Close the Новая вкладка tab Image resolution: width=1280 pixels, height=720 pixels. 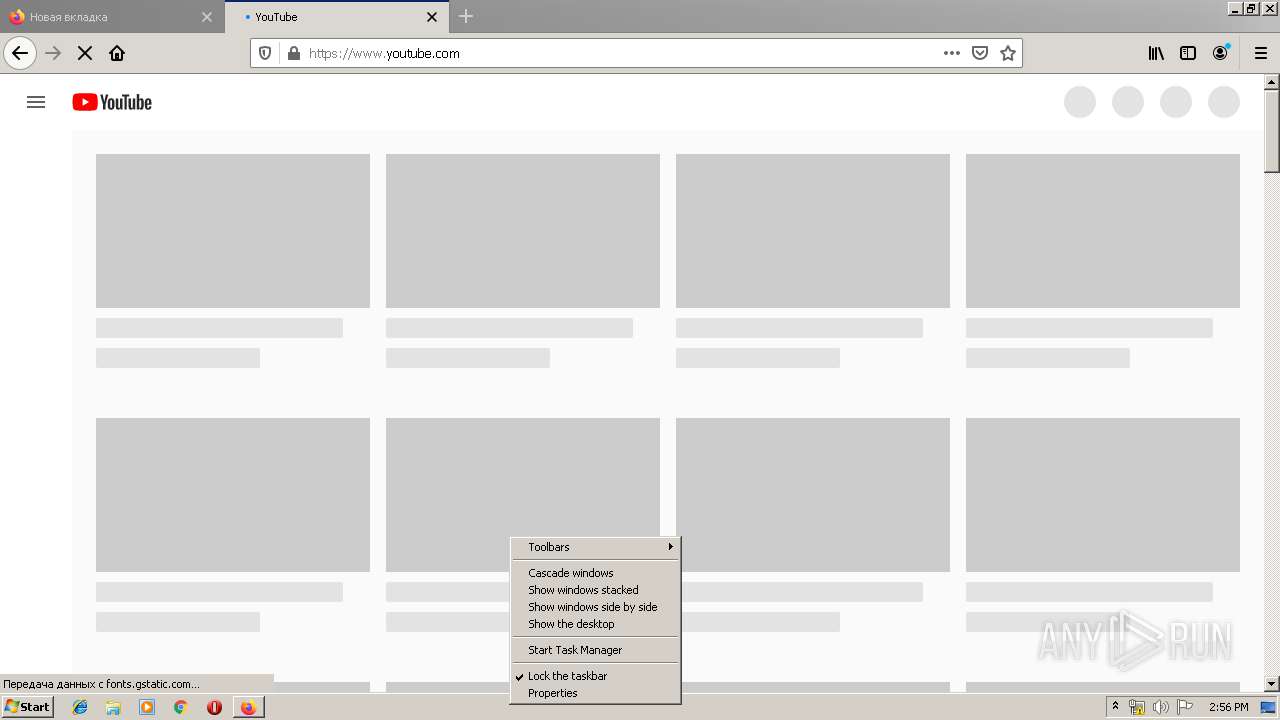[207, 17]
